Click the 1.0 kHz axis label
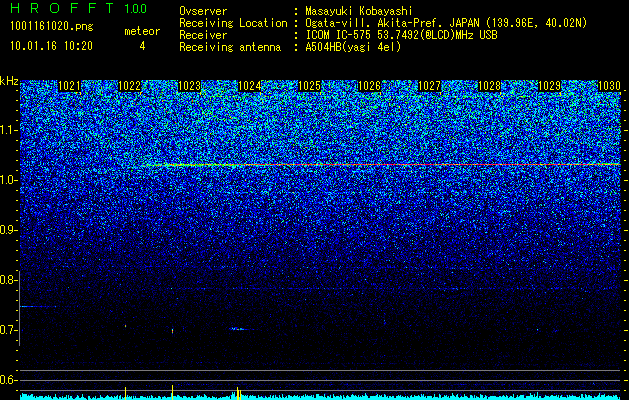The image size is (629, 400). coord(9,180)
